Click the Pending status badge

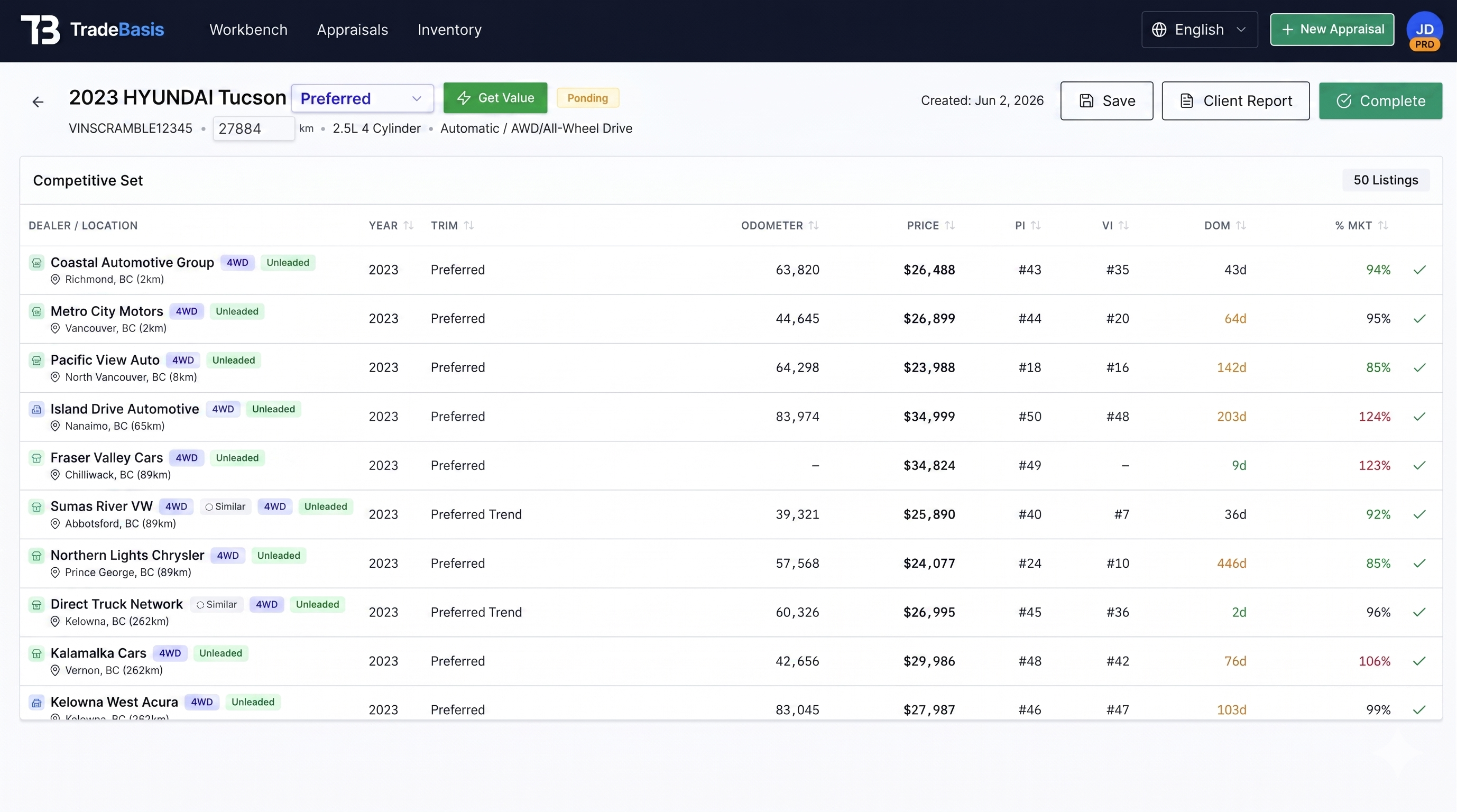(x=588, y=98)
